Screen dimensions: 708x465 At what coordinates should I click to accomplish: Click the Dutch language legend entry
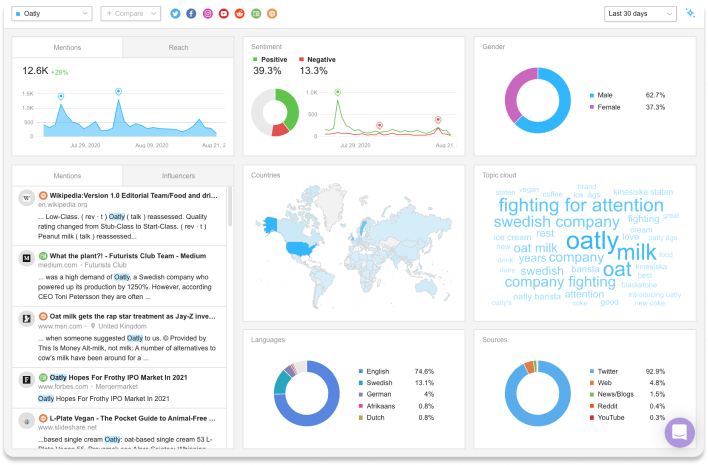pos(396,418)
